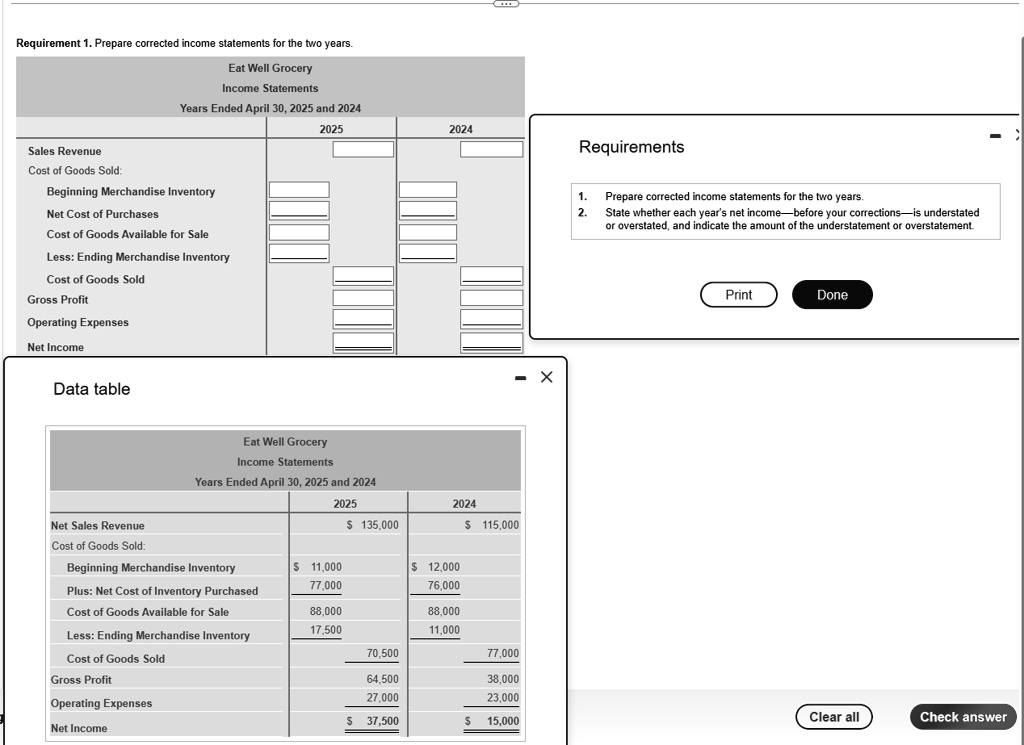This screenshot has width=1024, height=745.
Task: Click the Sales Revenue input for 2024
Action: pyautogui.click(x=491, y=148)
